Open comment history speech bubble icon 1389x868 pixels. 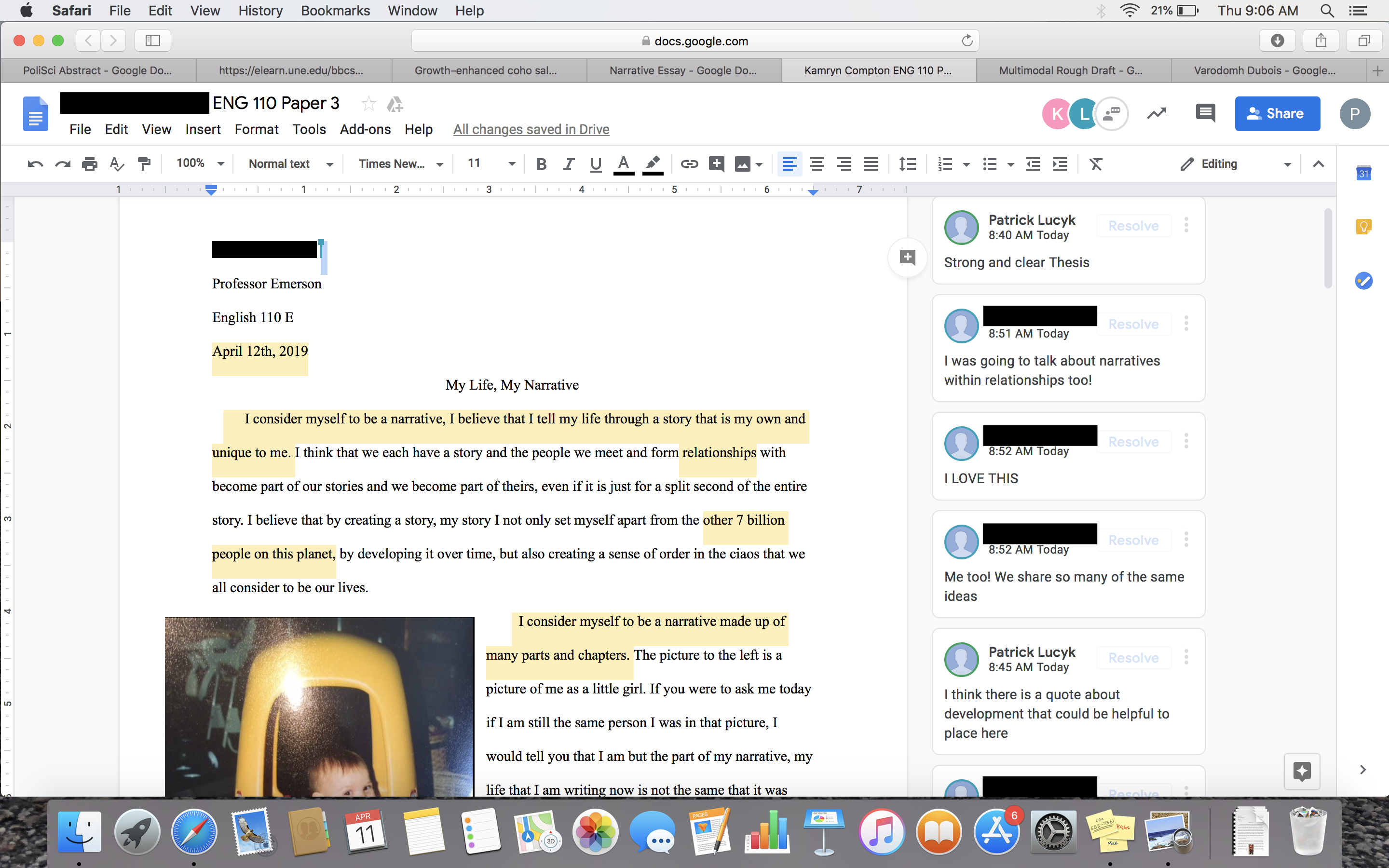1205,113
